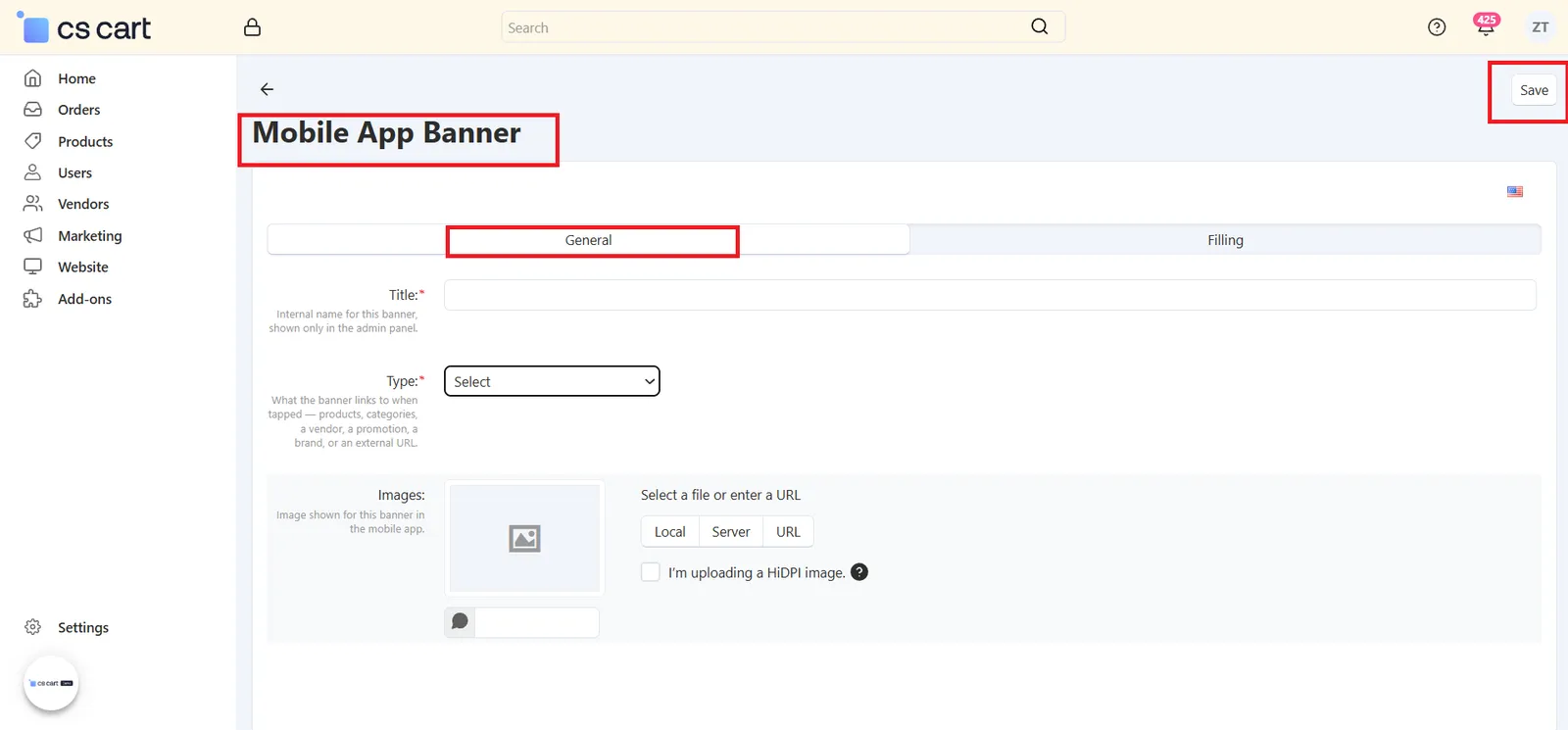Screen dimensions: 1568x730
Task: Click the speech bubble alt-text icon
Action: tap(460, 621)
